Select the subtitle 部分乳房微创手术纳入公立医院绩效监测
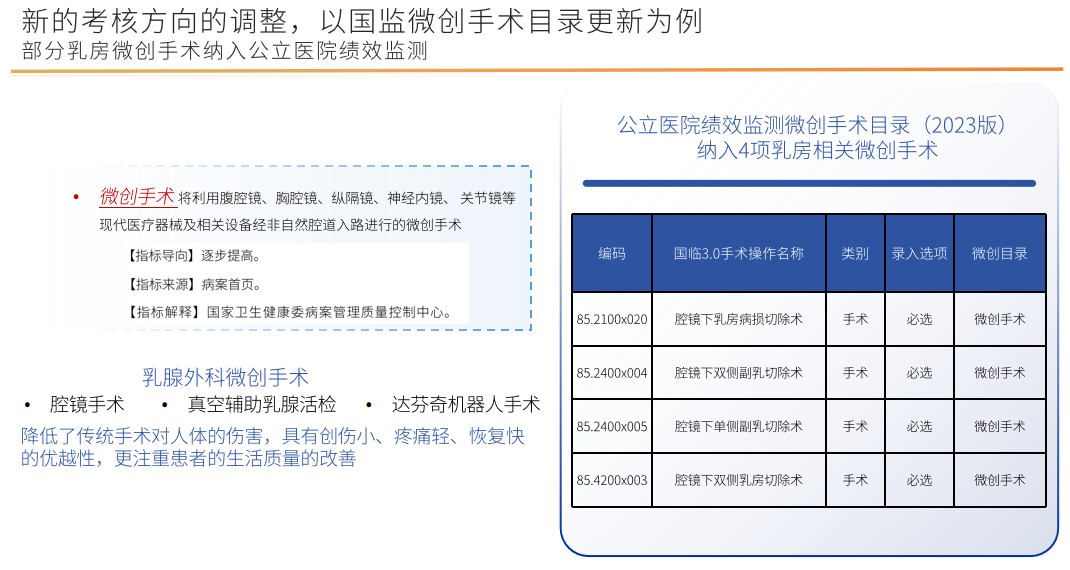Screen dimensions: 1070x570 coord(225,51)
